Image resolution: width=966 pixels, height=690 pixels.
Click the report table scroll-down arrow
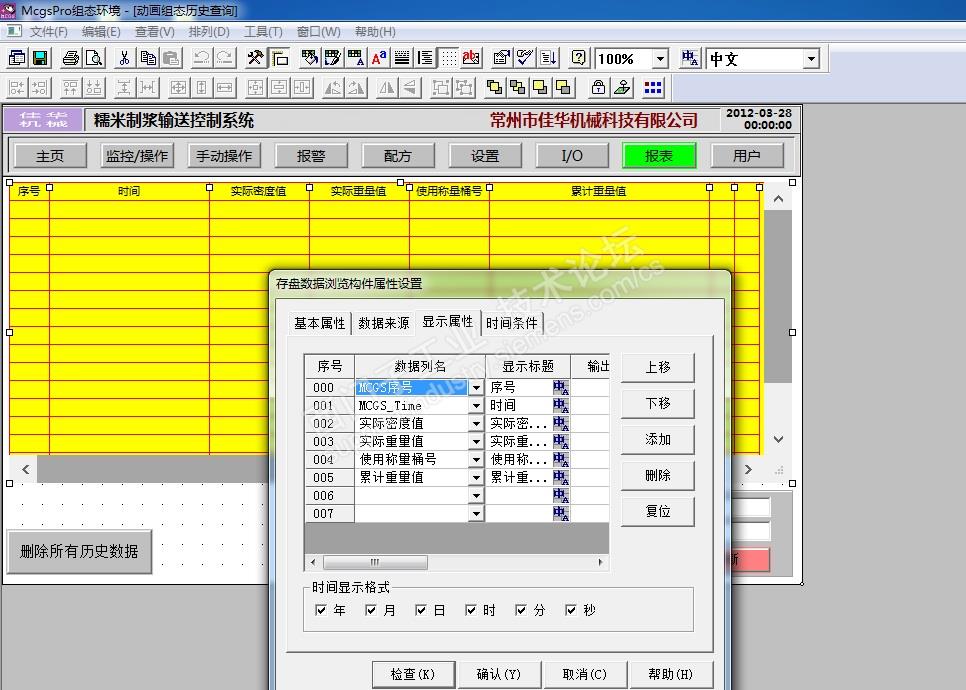pos(778,439)
